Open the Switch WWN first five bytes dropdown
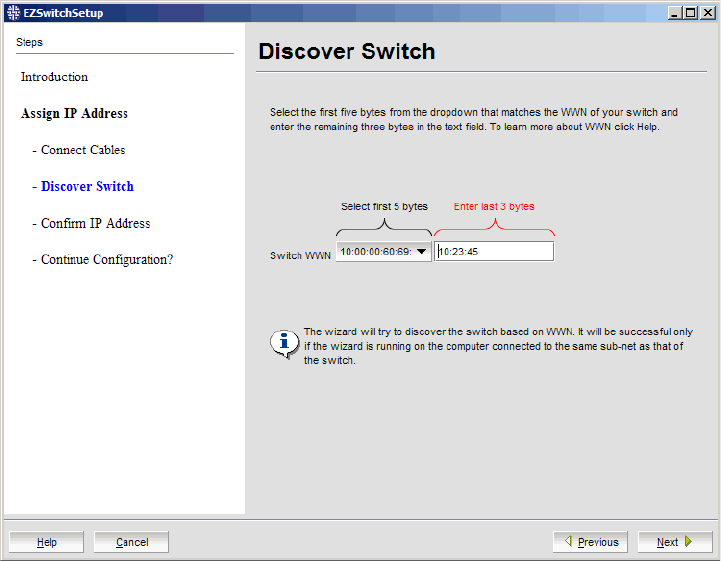Viewport: 721px width, 561px height. coord(383,252)
